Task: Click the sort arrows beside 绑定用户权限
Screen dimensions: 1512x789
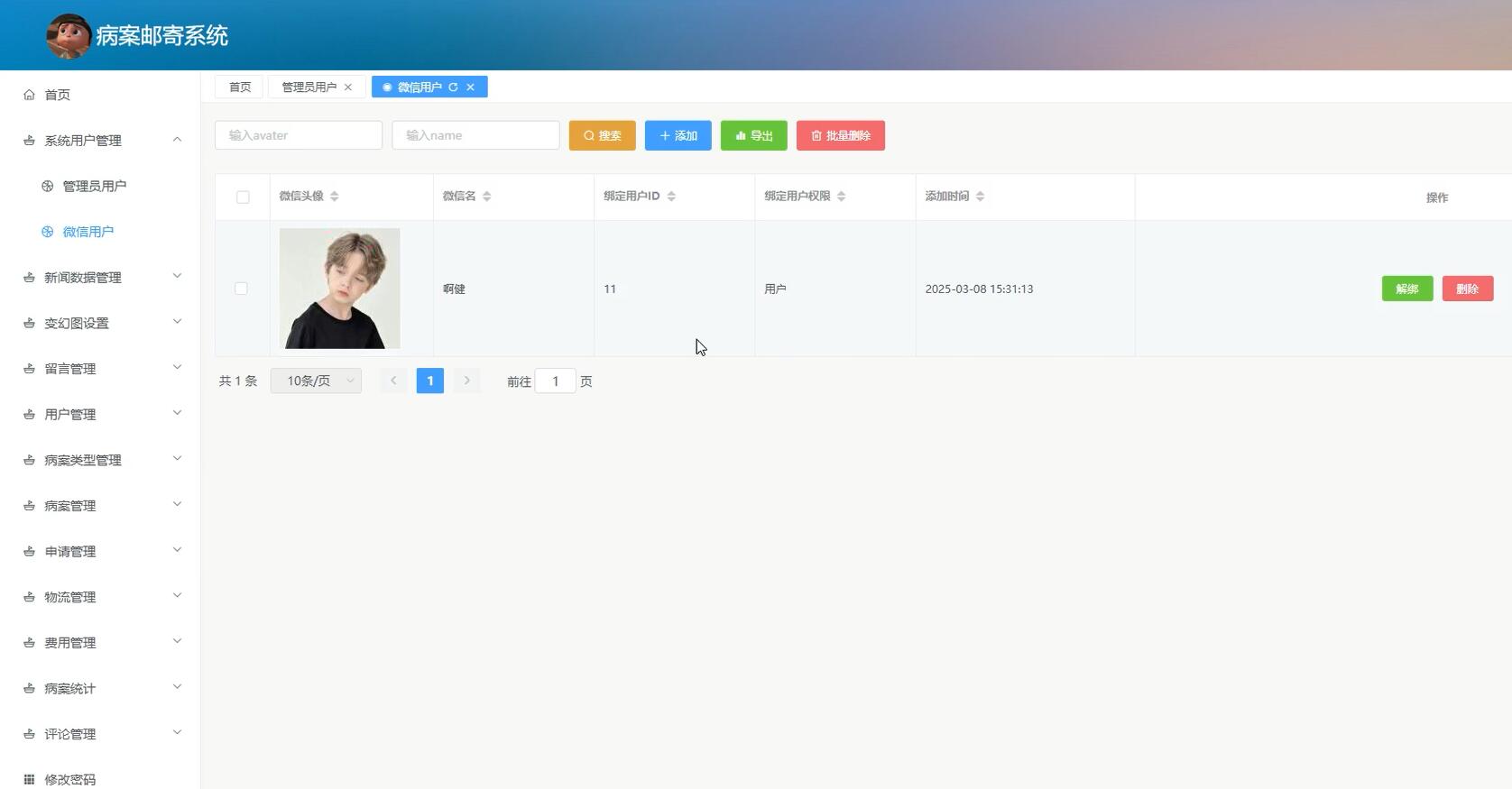Action: [841, 197]
